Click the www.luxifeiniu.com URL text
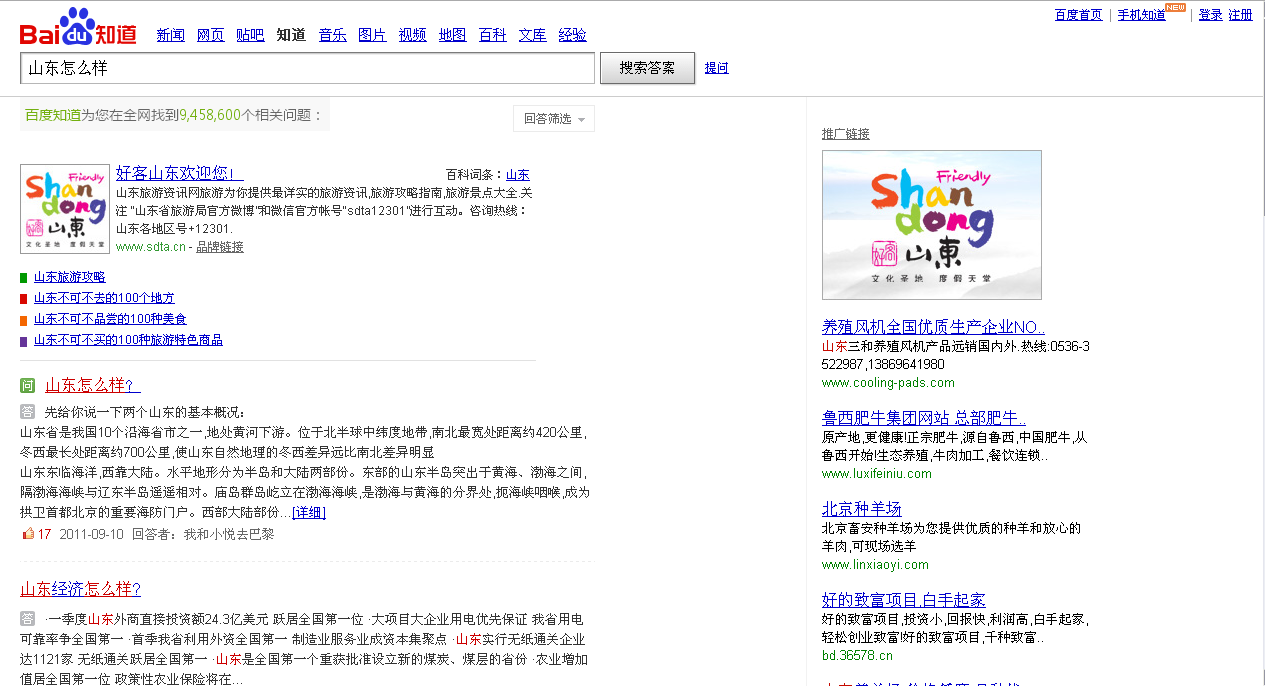This screenshot has width=1265, height=686. (877, 474)
